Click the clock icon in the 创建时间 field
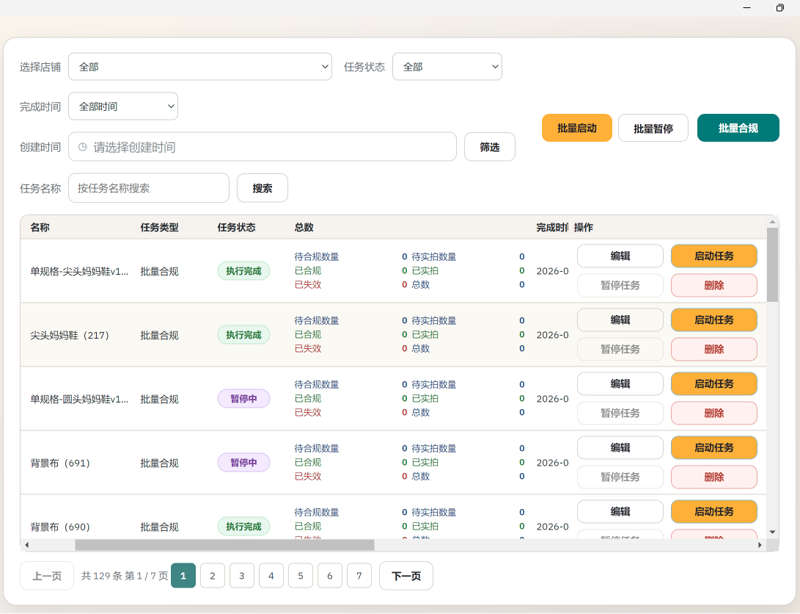Viewport: 800px width, 614px height. coord(82,147)
